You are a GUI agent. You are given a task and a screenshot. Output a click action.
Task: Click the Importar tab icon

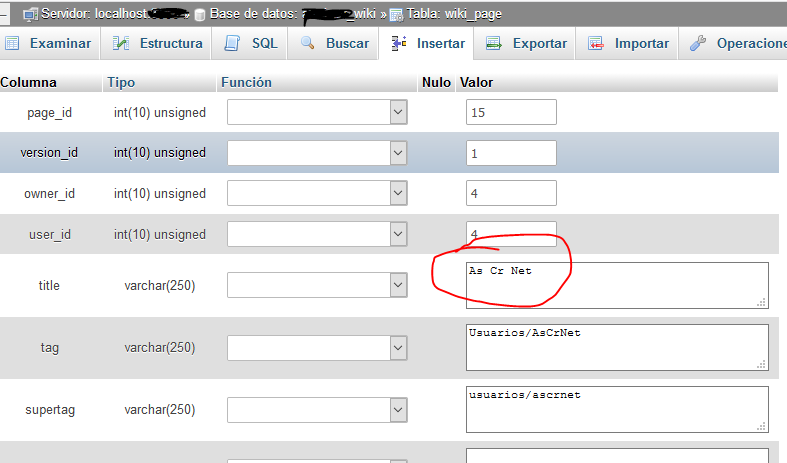pos(596,44)
